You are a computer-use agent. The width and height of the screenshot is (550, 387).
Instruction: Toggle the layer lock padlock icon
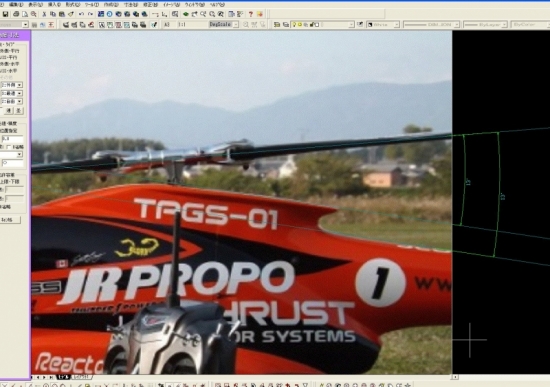pos(312,25)
